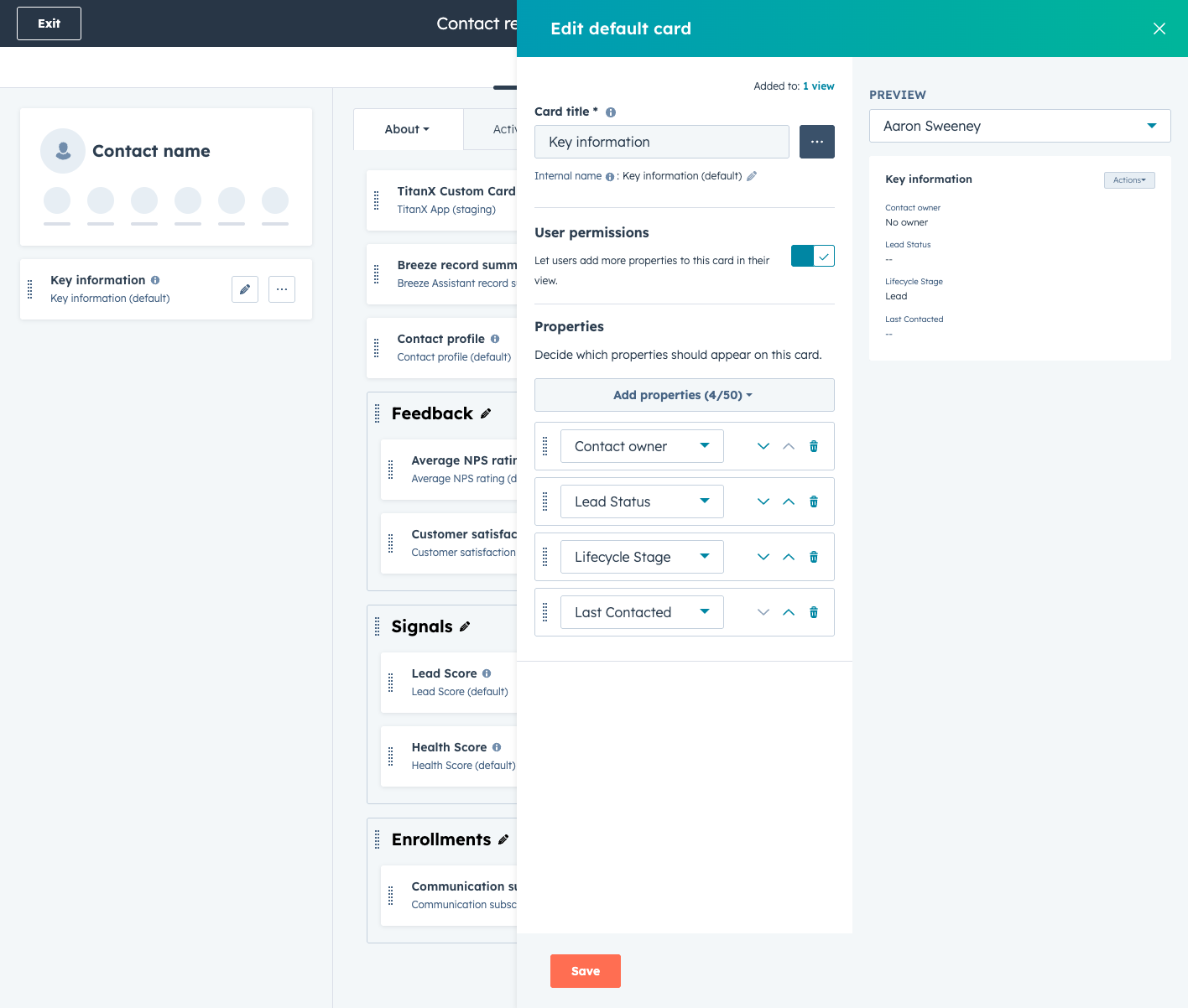Close the Edit default card panel
This screenshot has width=1188, height=1008.
1159,29
